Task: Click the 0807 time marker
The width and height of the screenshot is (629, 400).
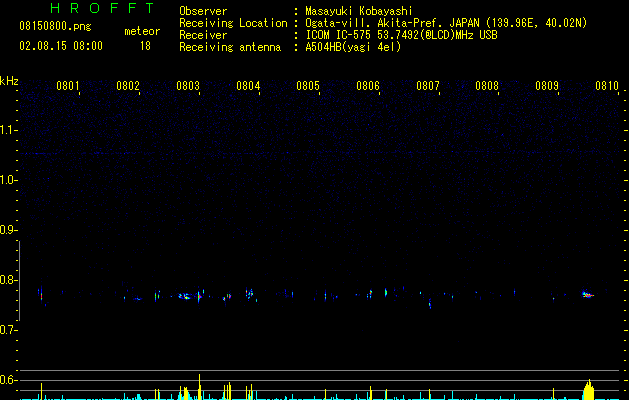Action: pos(428,86)
